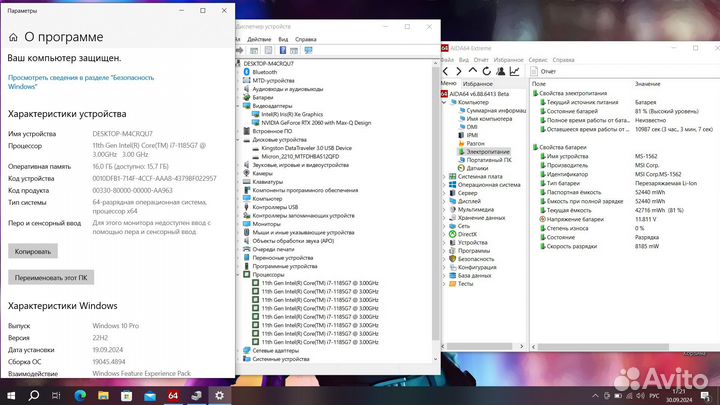
Task: Click AIDA64 forward navigation arrow
Action: click(458, 71)
